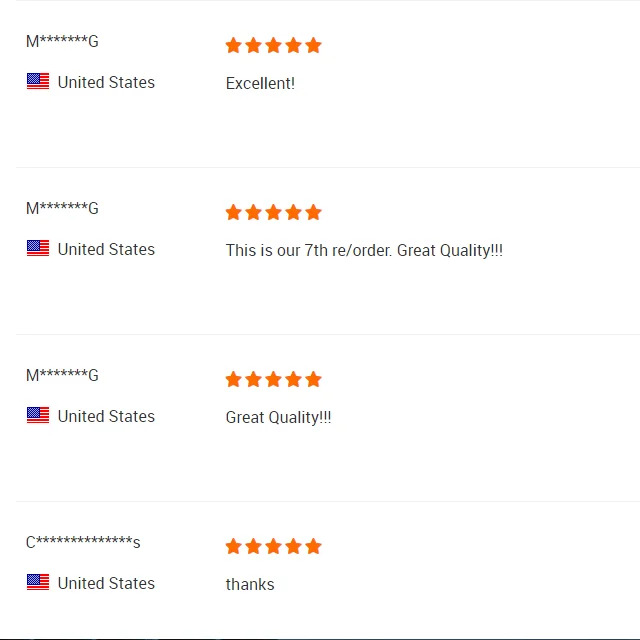Click the stars above the third review's "Great Quality!!!"
This screenshot has width=640, height=640.
pos(273,379)
